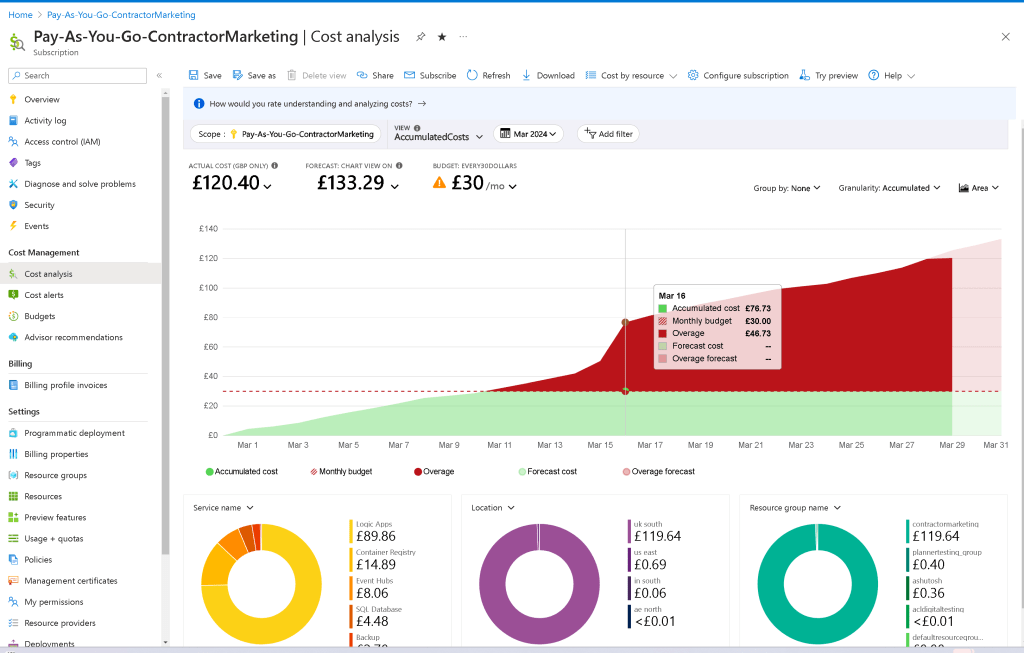1024x653 pixels.
Task: Toggle Overage legend series in chart
Action: 434,471
